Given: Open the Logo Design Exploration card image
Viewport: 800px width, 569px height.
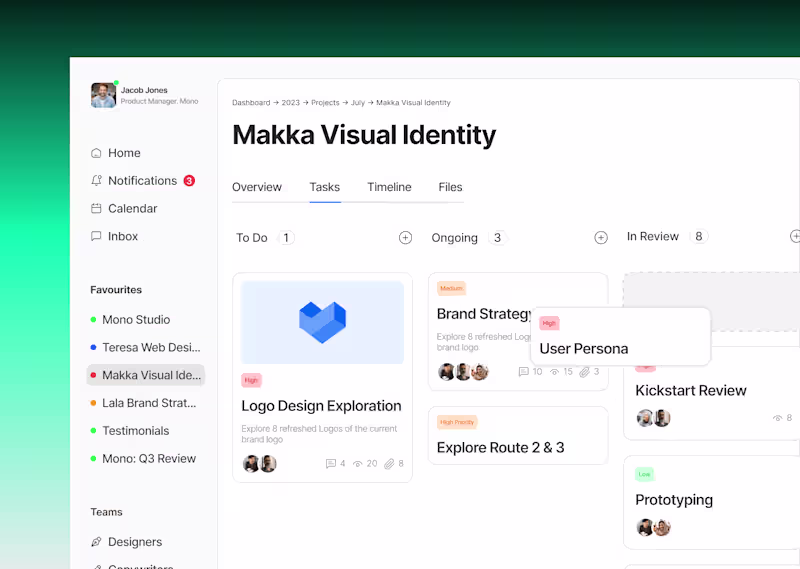Looking at the screenshot, I should 322,323.
